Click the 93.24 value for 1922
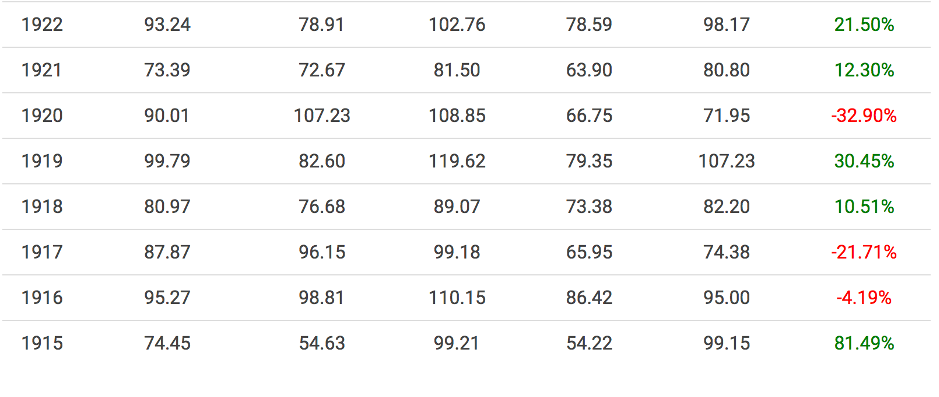Viewport: 939px width, 397px height. point(167,25)
